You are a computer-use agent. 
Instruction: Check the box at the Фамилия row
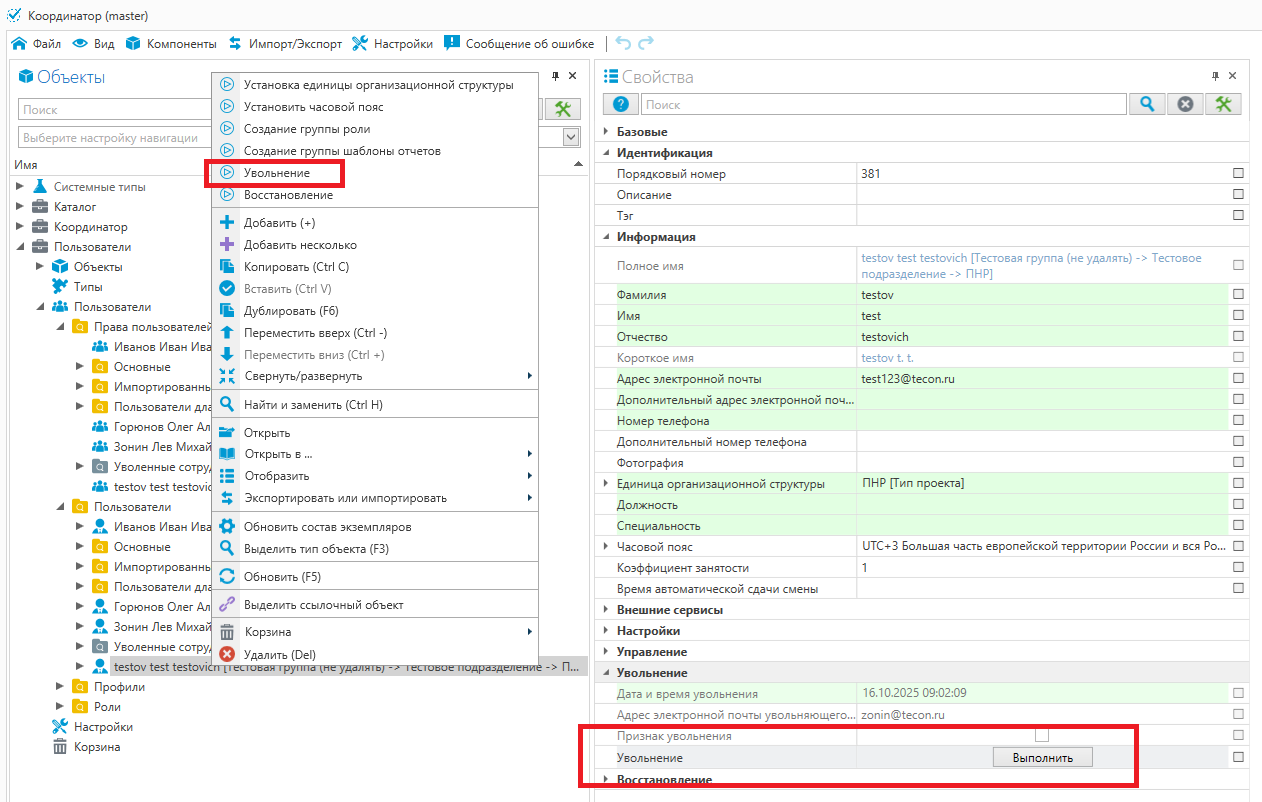[1239, 295]
